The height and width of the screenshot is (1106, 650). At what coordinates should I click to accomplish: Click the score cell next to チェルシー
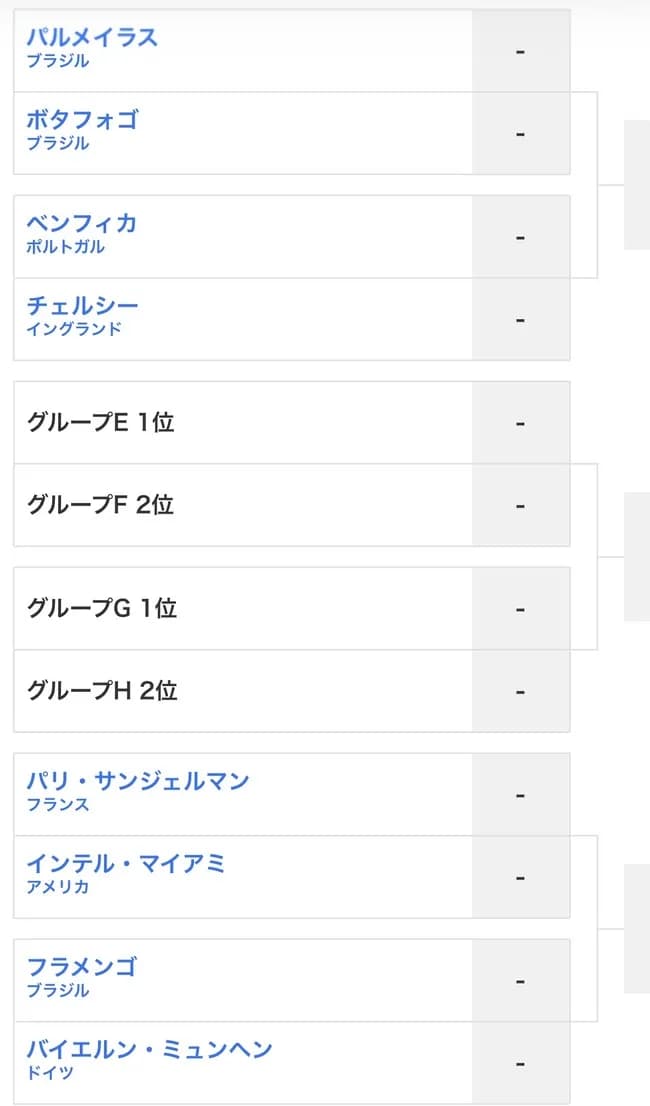[520, 320]
